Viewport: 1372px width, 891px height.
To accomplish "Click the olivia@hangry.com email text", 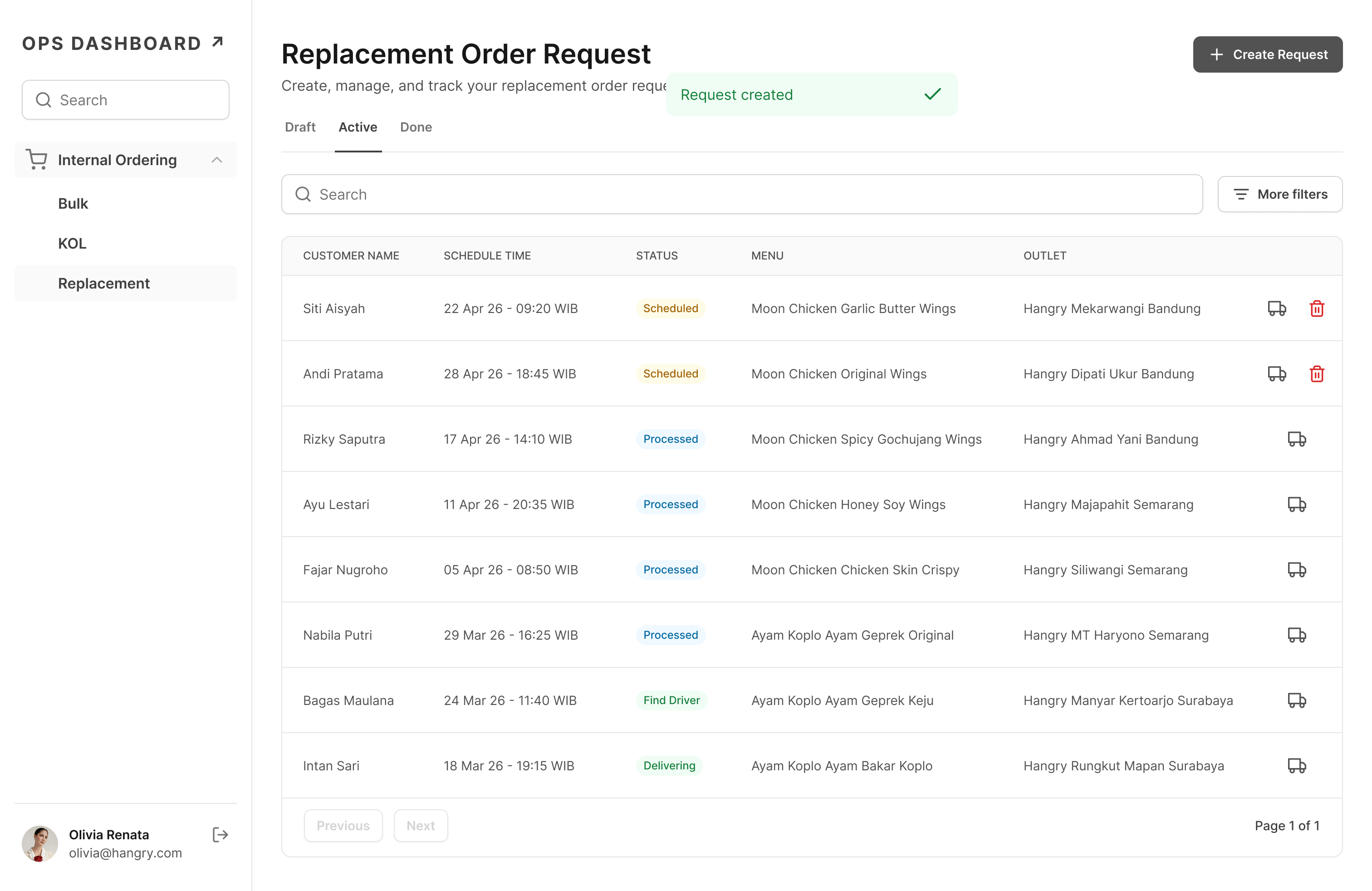I will (x=125, y=852).
